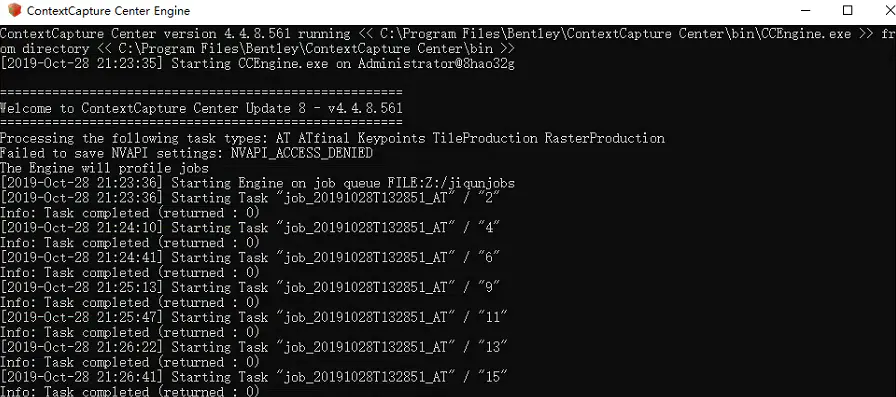Viewport: 896px width, 397px height.
Task: Click the Starting Task line for task "9"
Action: tap(250, 287)
